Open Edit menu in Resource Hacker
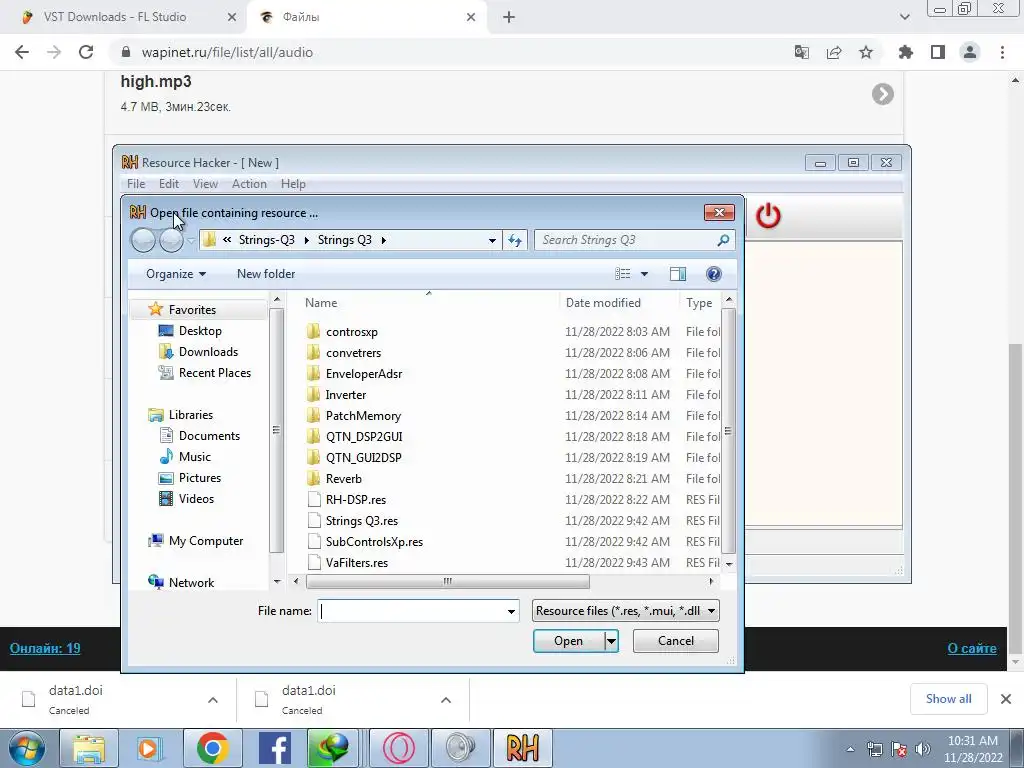This screenshot has width=1024, height=768. pyautogui.click(x=168, y=184)
